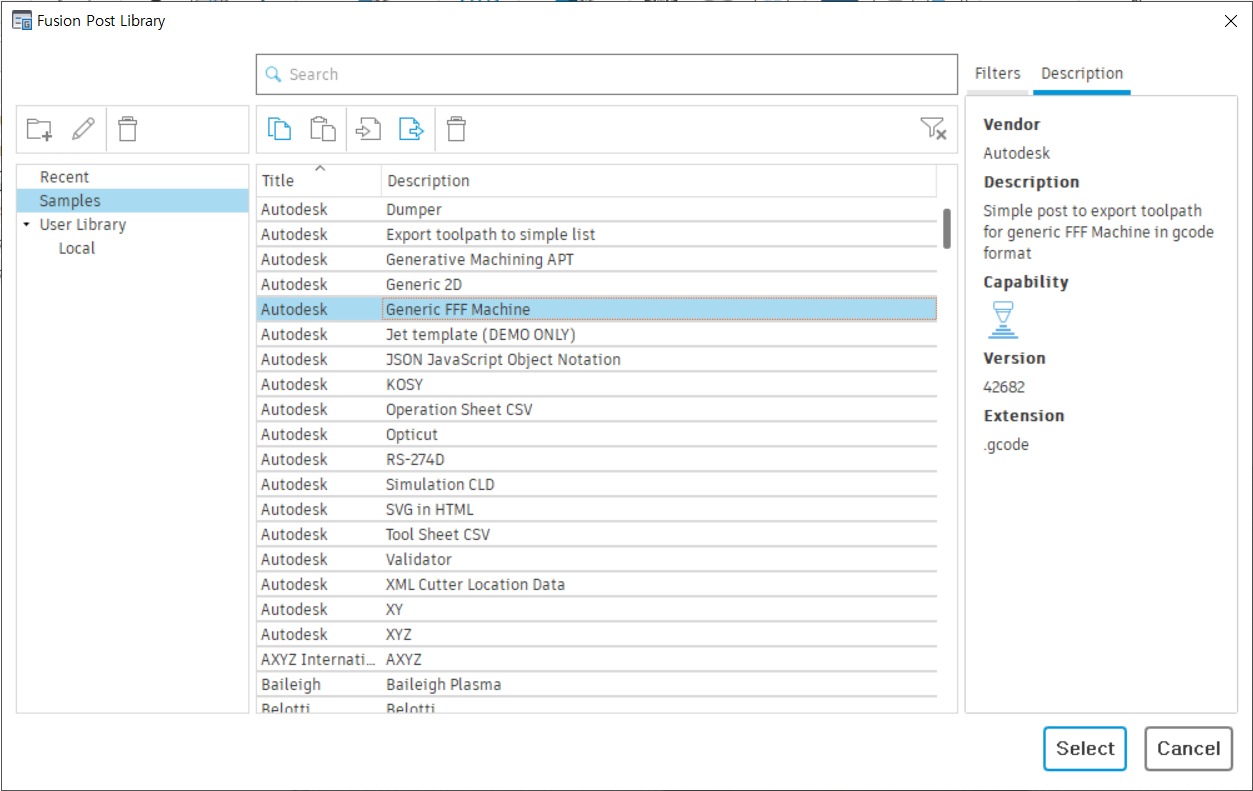The image size is (1253, 791).
Task: Click the .gcode extension value
Action: [x=1006, y=445]
